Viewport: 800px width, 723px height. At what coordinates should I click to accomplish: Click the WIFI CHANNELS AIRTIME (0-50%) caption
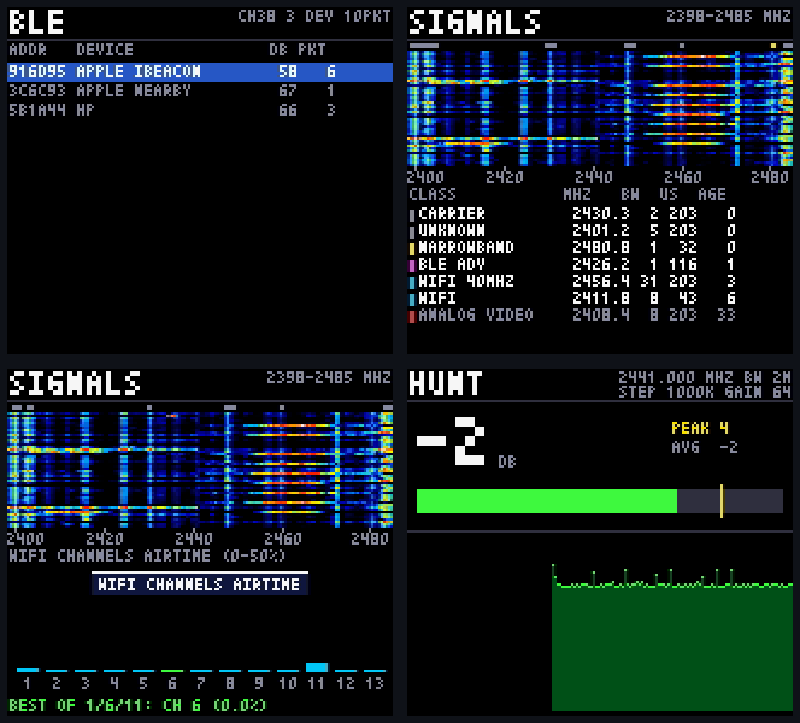coord(147,556)
